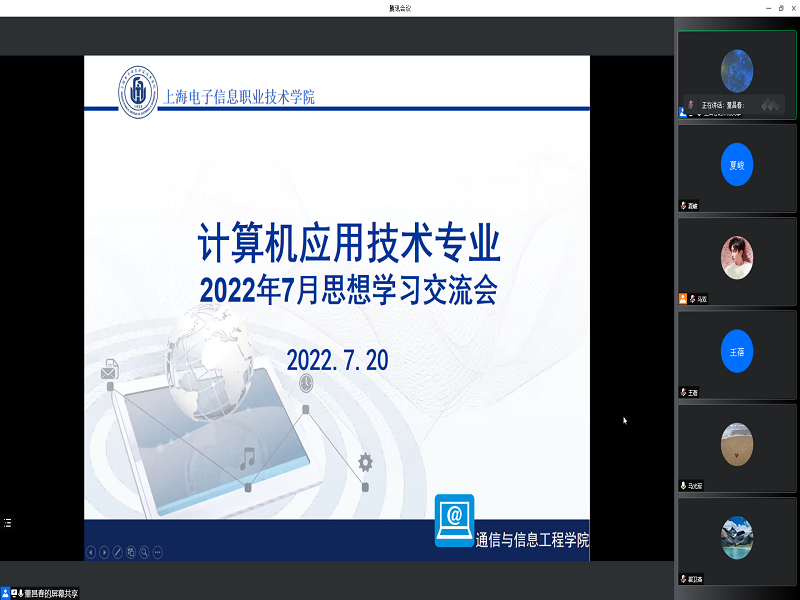Select the pen annotation tool on slide
The height and width of the screenshot is (600, 800).
117,552
